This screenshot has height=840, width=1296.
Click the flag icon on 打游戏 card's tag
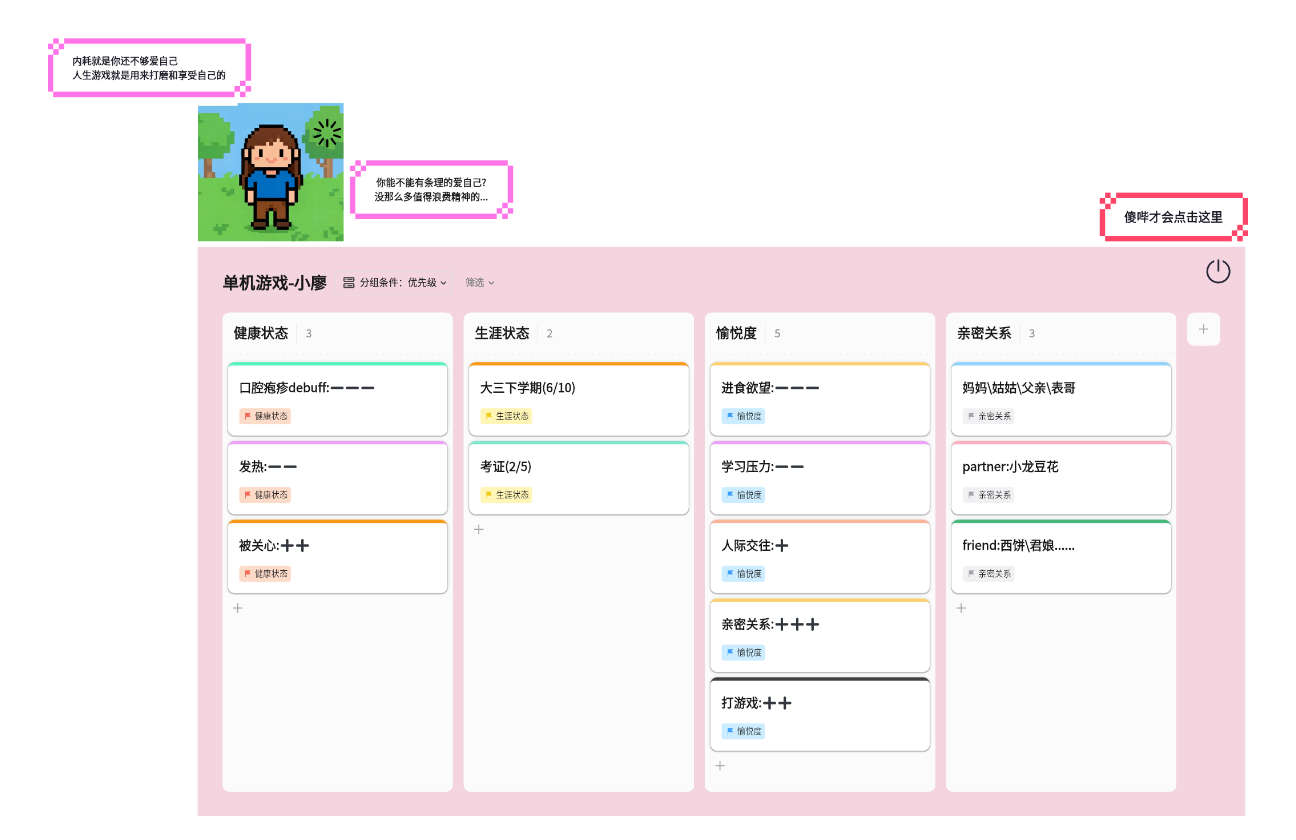[x=730, y=730]
